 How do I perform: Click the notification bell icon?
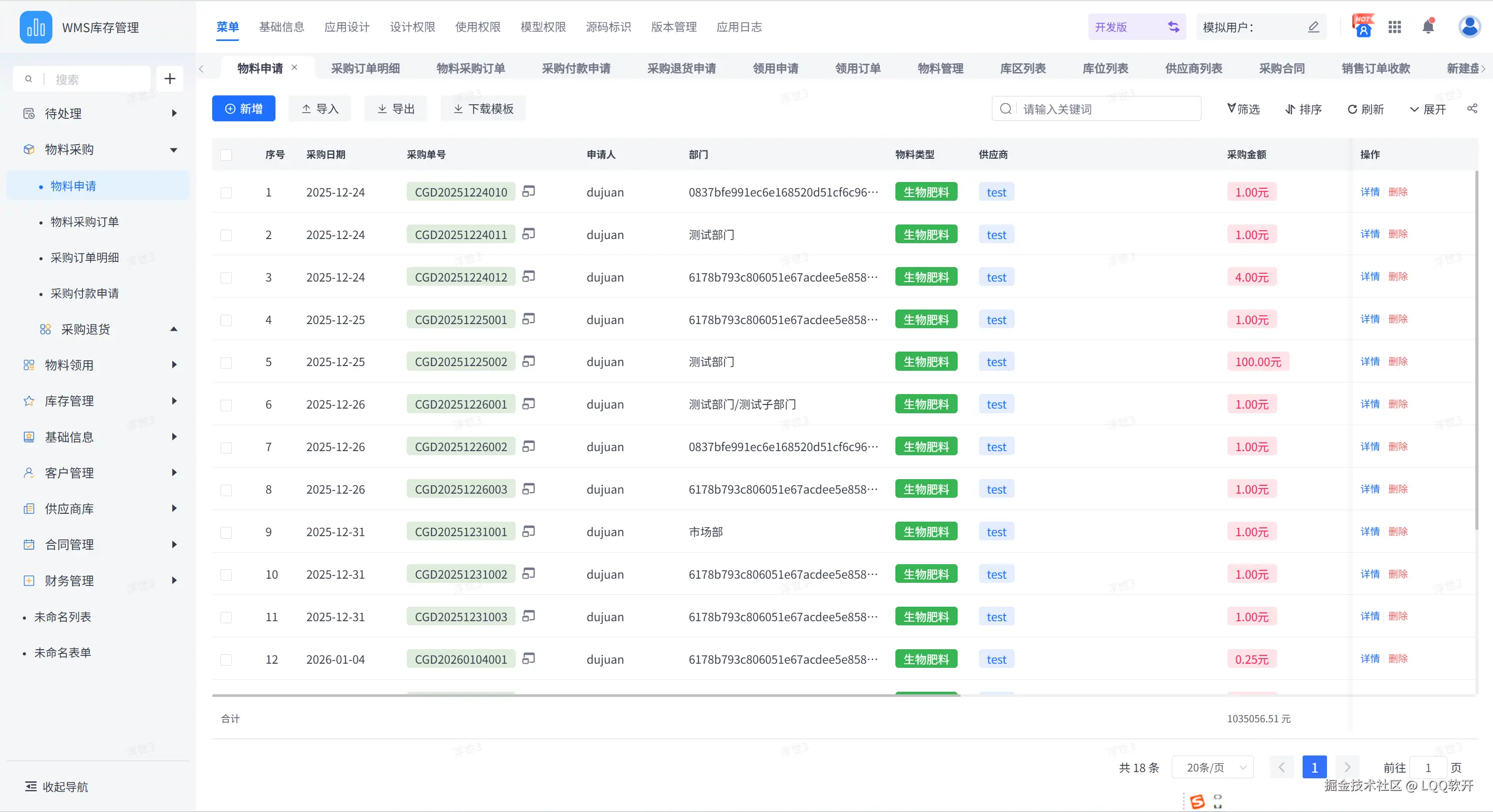(1428, 26)
